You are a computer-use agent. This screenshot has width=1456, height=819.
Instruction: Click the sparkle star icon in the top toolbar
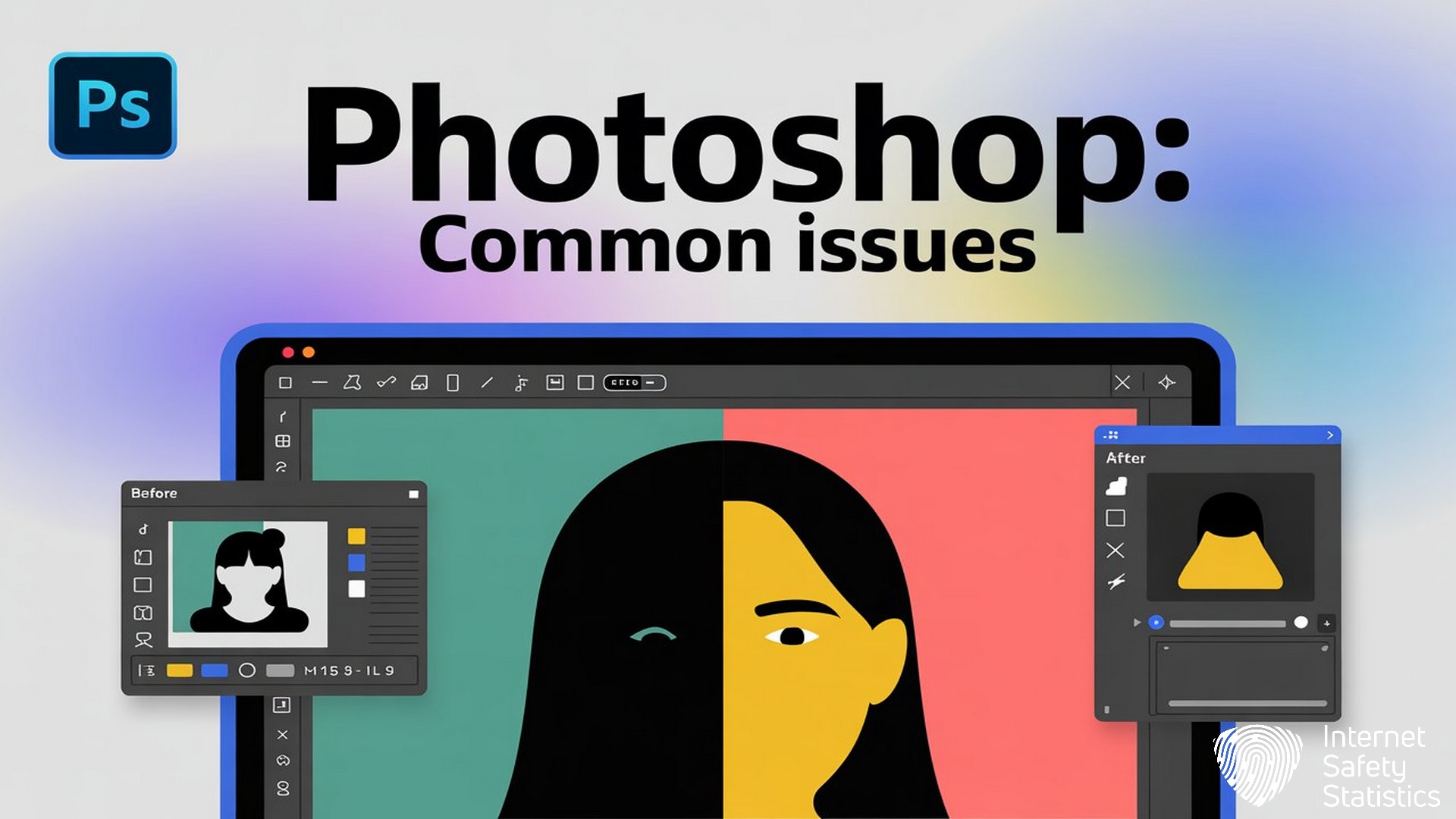click(x=1167, y=382)
